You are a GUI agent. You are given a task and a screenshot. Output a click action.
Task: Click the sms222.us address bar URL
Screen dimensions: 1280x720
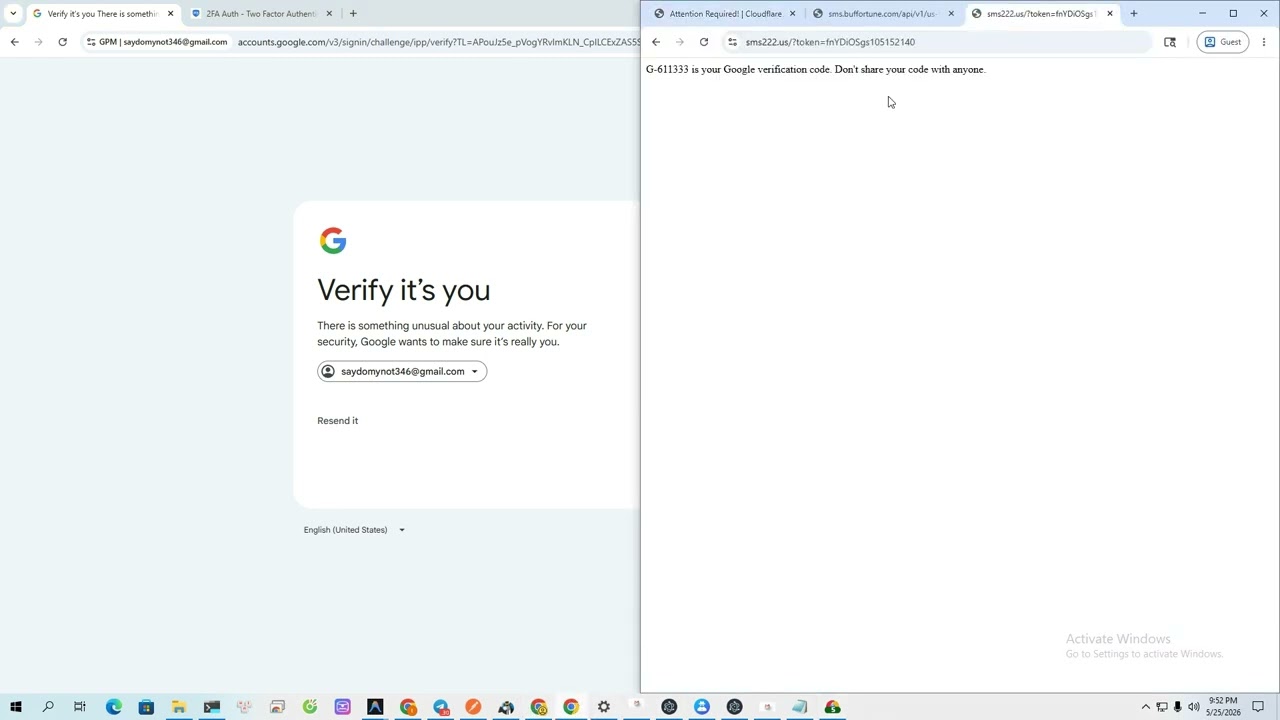(x=830, y=42)
